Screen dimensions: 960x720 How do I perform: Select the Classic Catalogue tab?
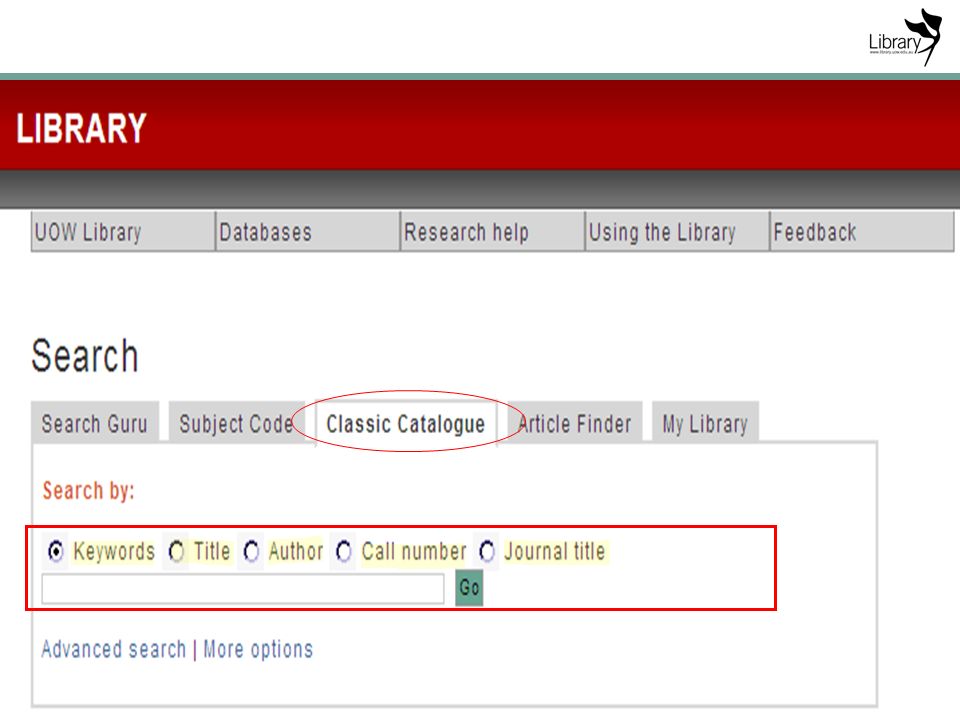(405, 423)
